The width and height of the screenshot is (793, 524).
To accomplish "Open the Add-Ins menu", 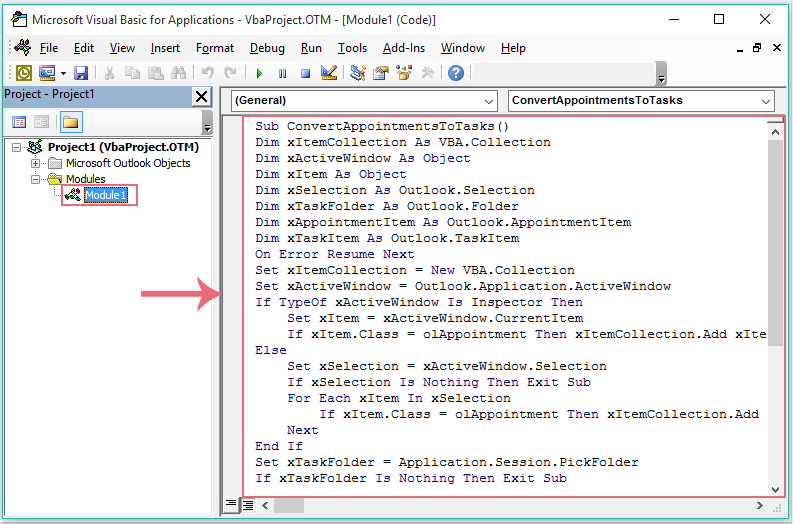I will [x=404, y=48].
